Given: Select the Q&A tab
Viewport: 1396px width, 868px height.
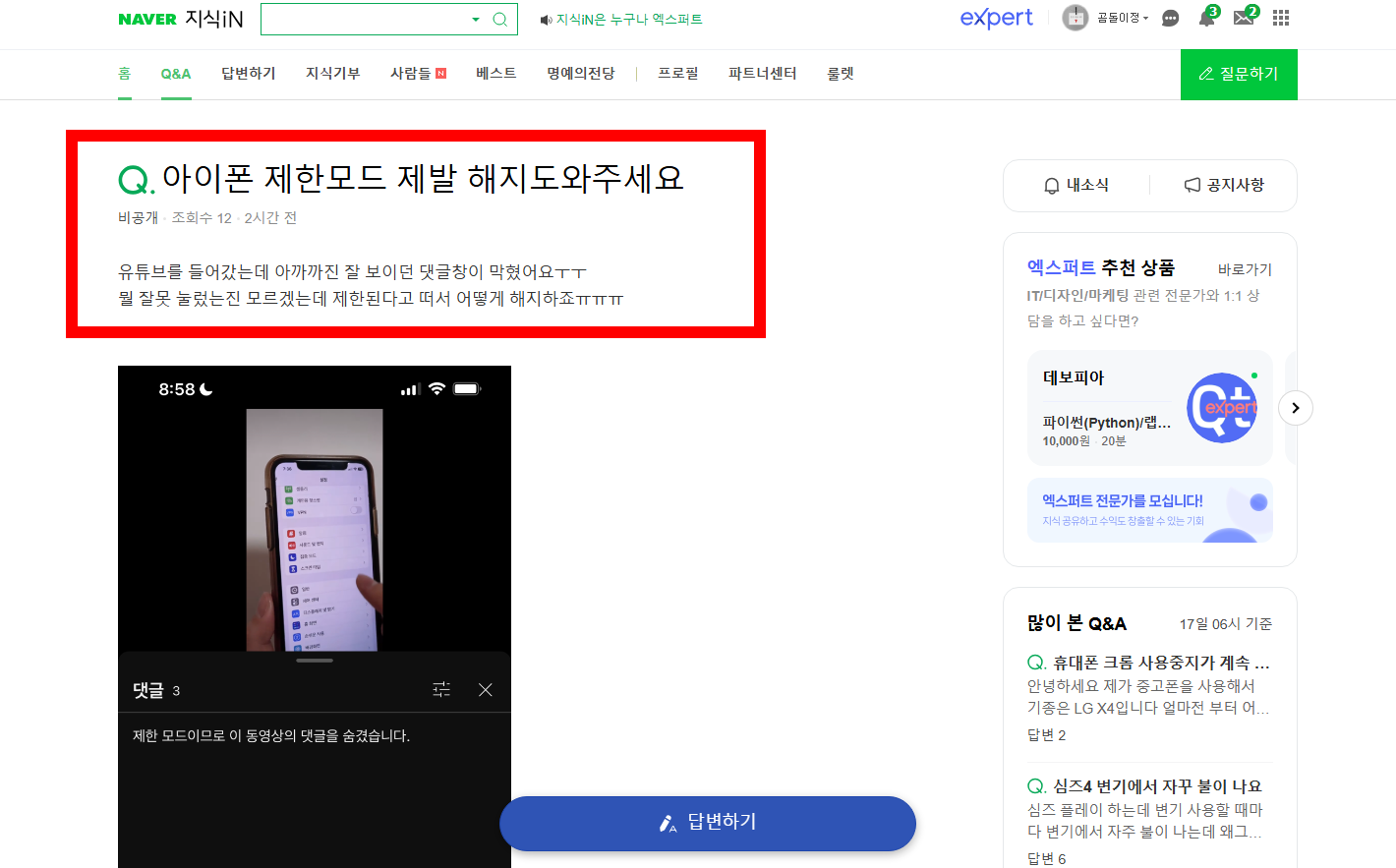Looking at the screenshot, I should [x=176, y=74].
